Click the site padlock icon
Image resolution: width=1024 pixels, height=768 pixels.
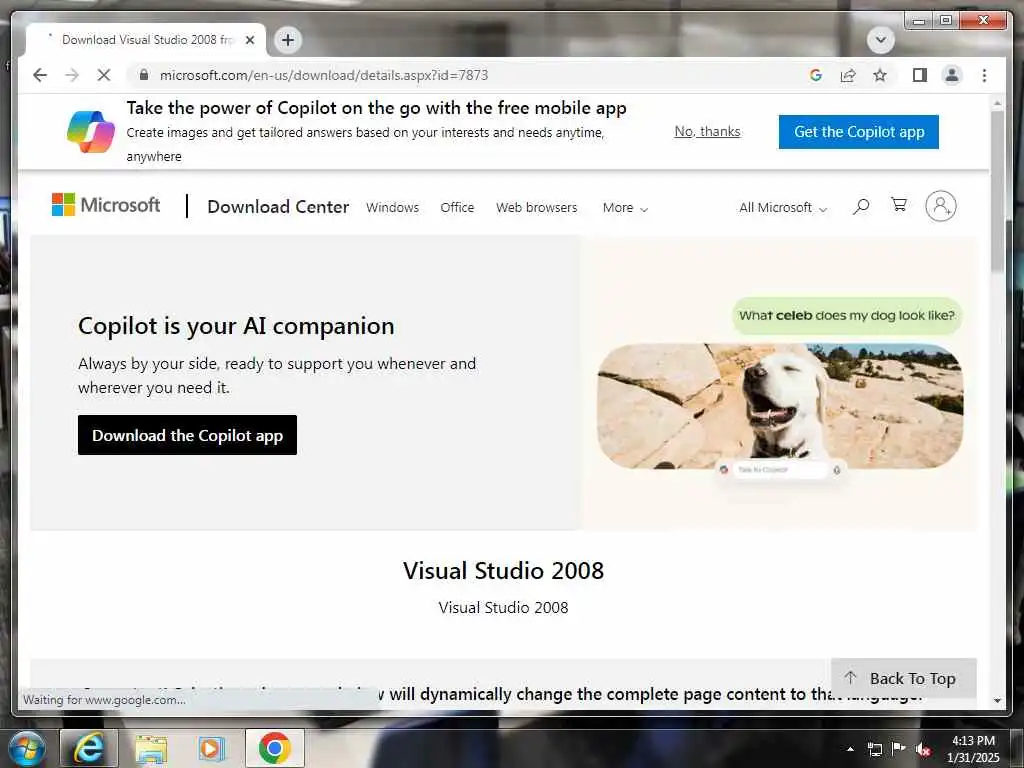(x=144, y=75)
